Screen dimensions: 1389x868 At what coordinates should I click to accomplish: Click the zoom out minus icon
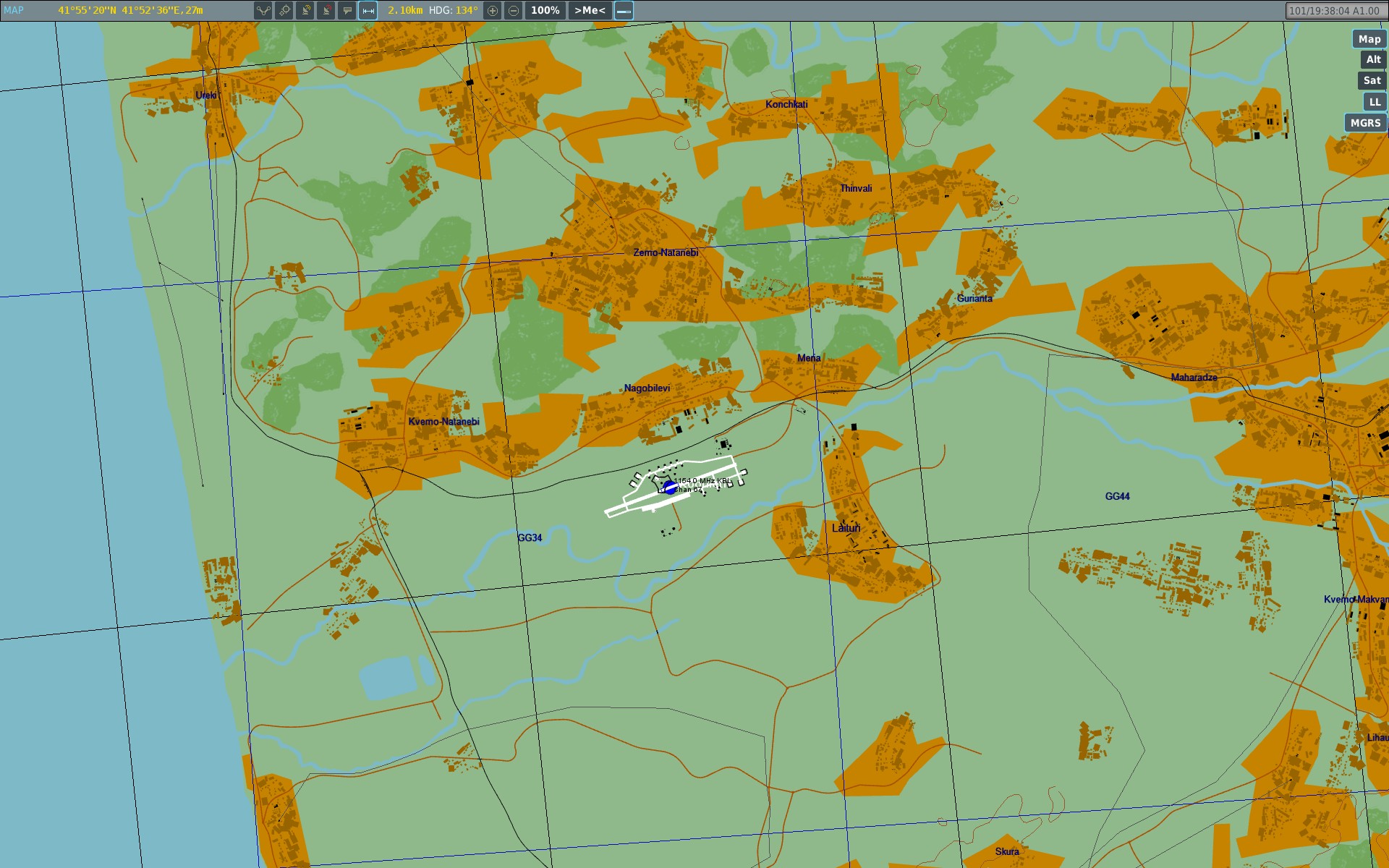[514, 10]
